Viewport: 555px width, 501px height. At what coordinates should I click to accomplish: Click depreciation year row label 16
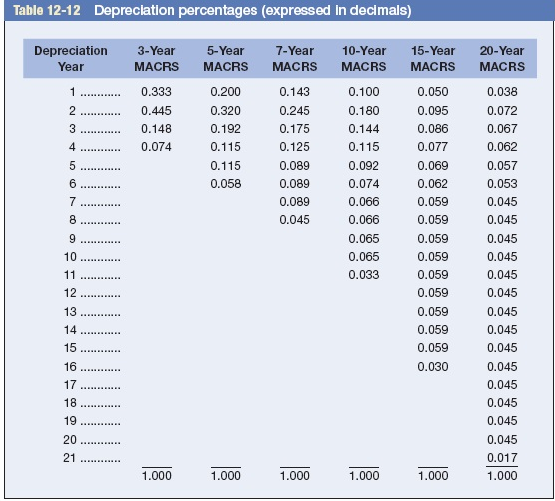click(x=70, y=367)
